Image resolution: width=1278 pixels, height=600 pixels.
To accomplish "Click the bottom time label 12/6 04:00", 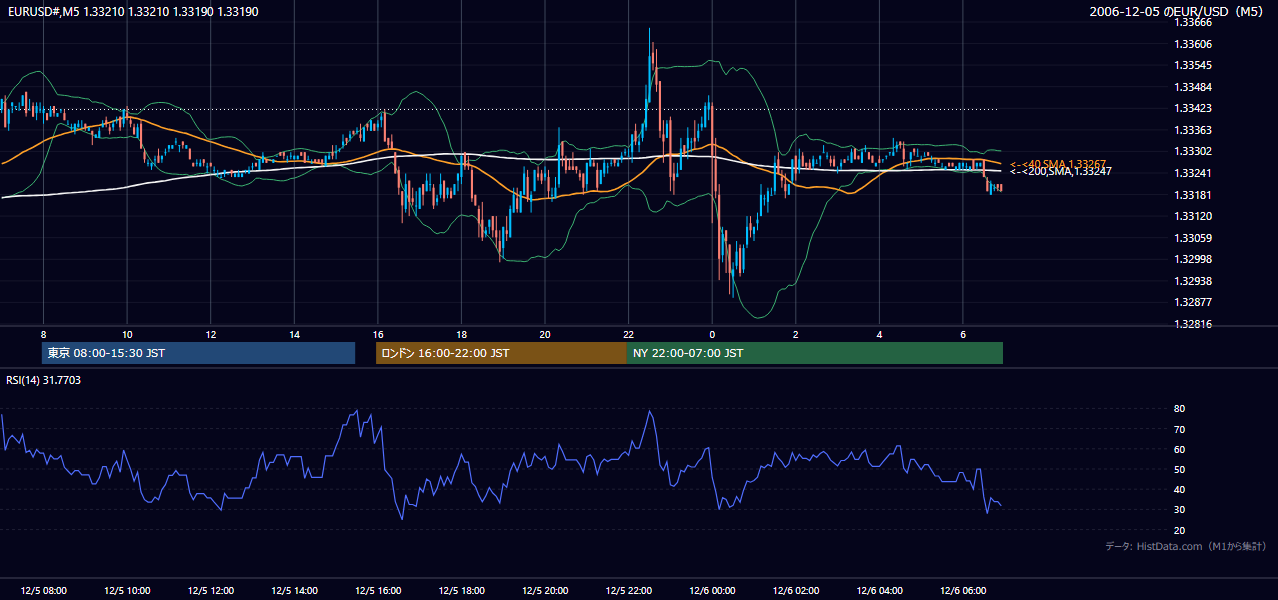I will point(879,591).
